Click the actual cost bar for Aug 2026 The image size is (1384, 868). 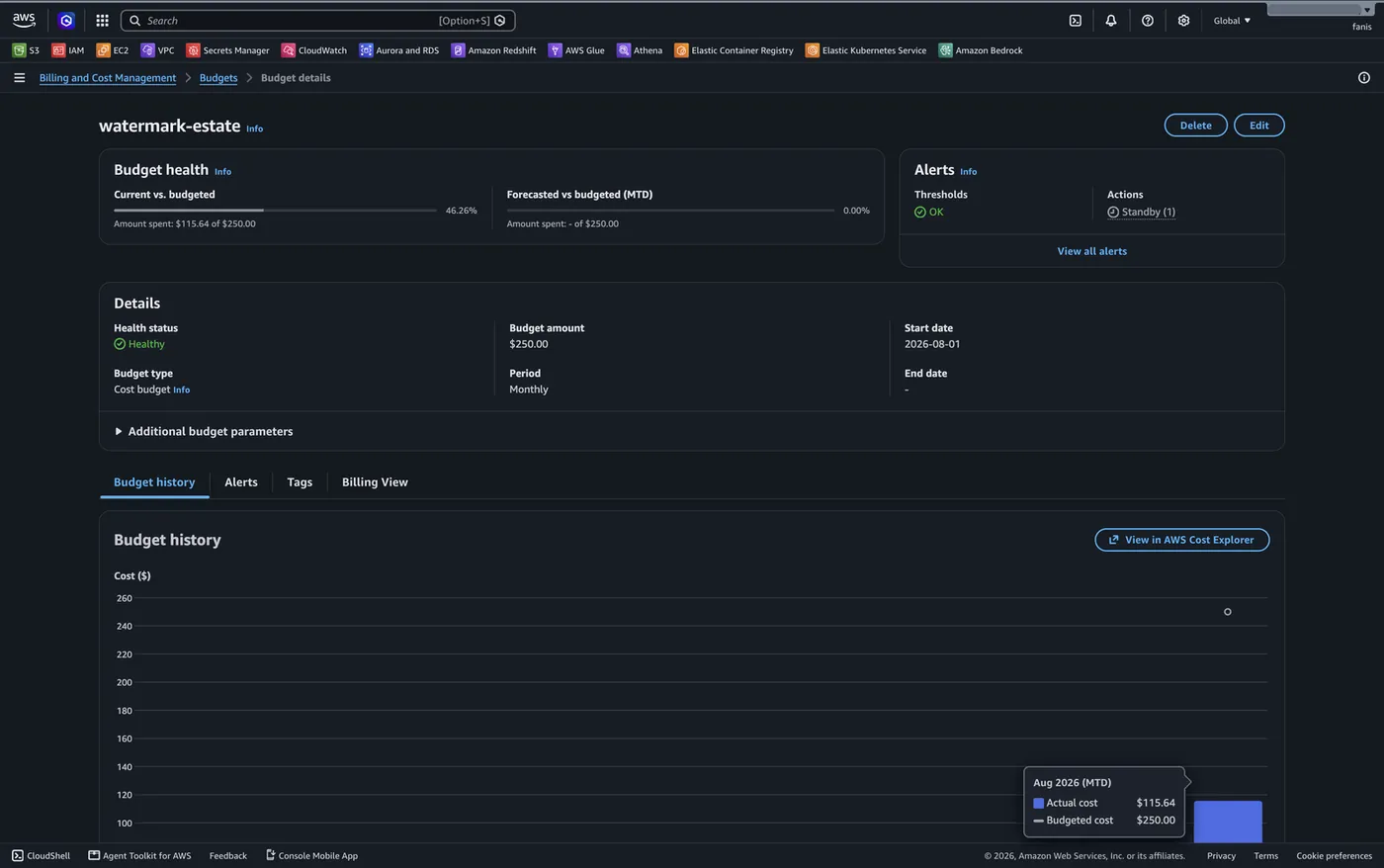(1228, 822)
